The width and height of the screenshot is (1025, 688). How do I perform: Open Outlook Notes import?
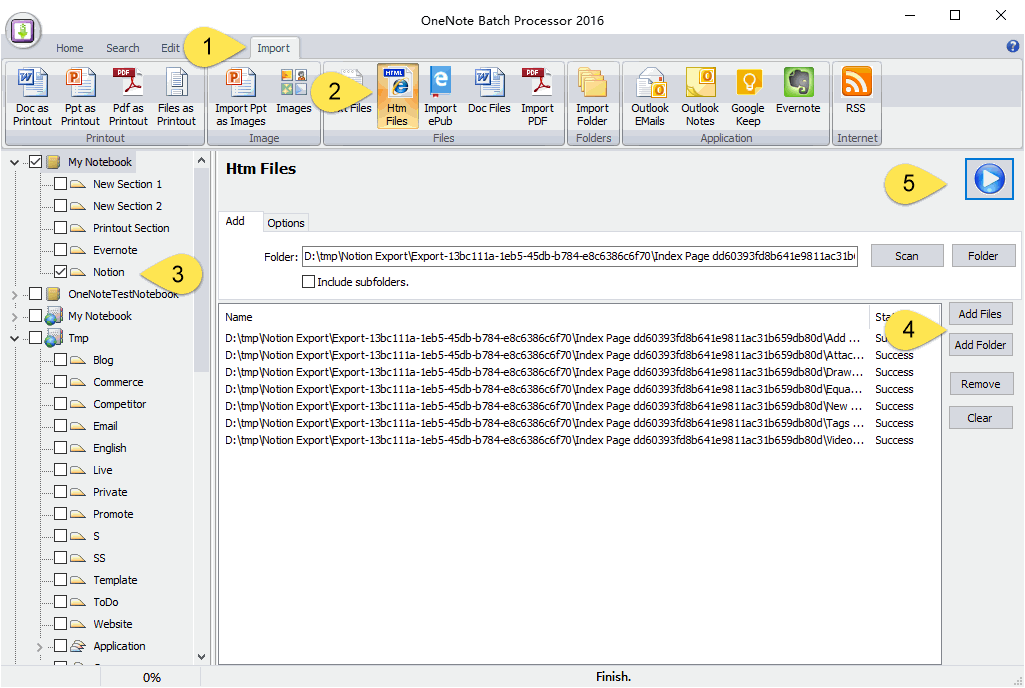(x=700, y=97)
